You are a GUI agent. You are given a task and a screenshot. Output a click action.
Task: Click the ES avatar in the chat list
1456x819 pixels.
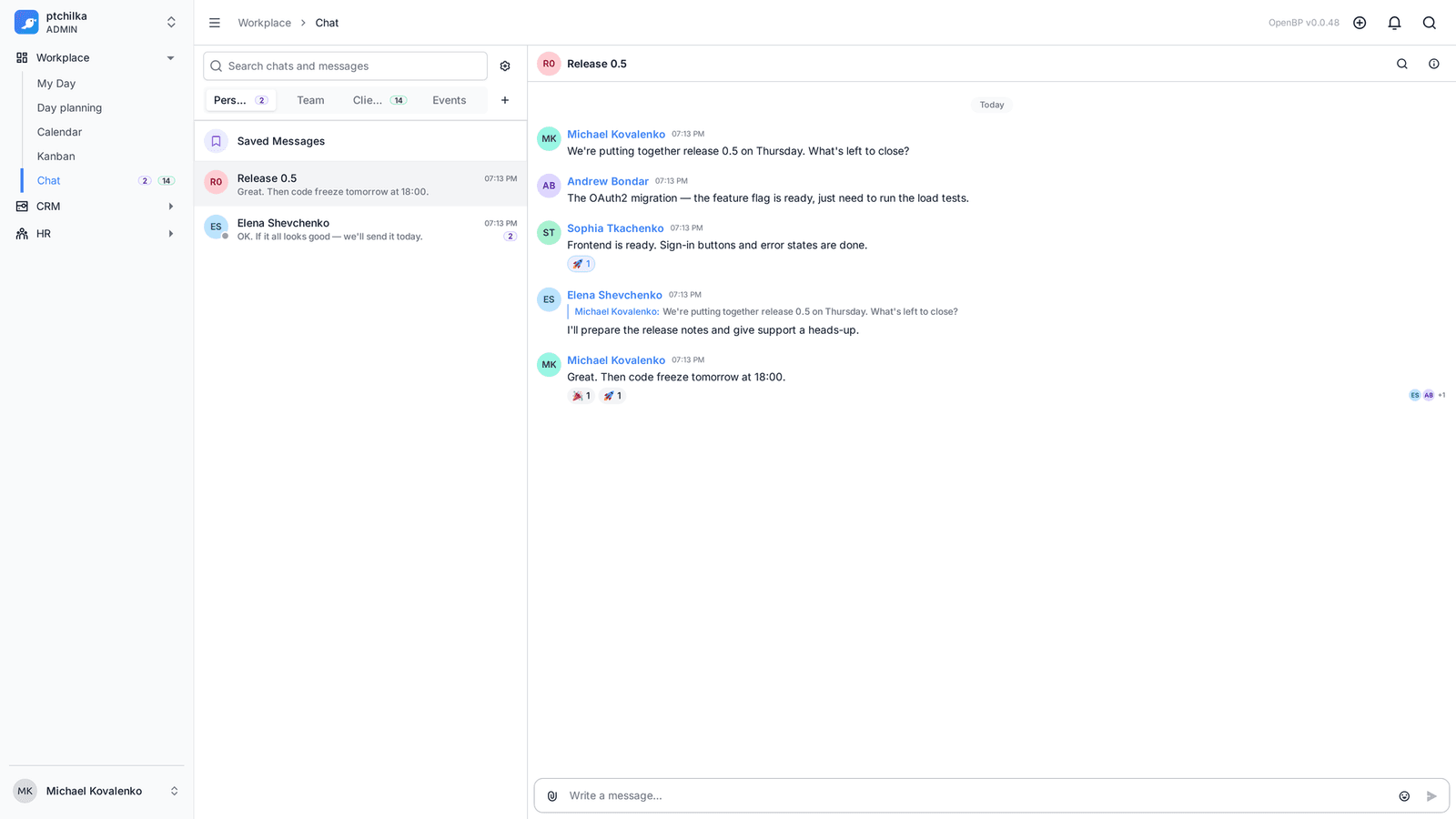point(216,227)
